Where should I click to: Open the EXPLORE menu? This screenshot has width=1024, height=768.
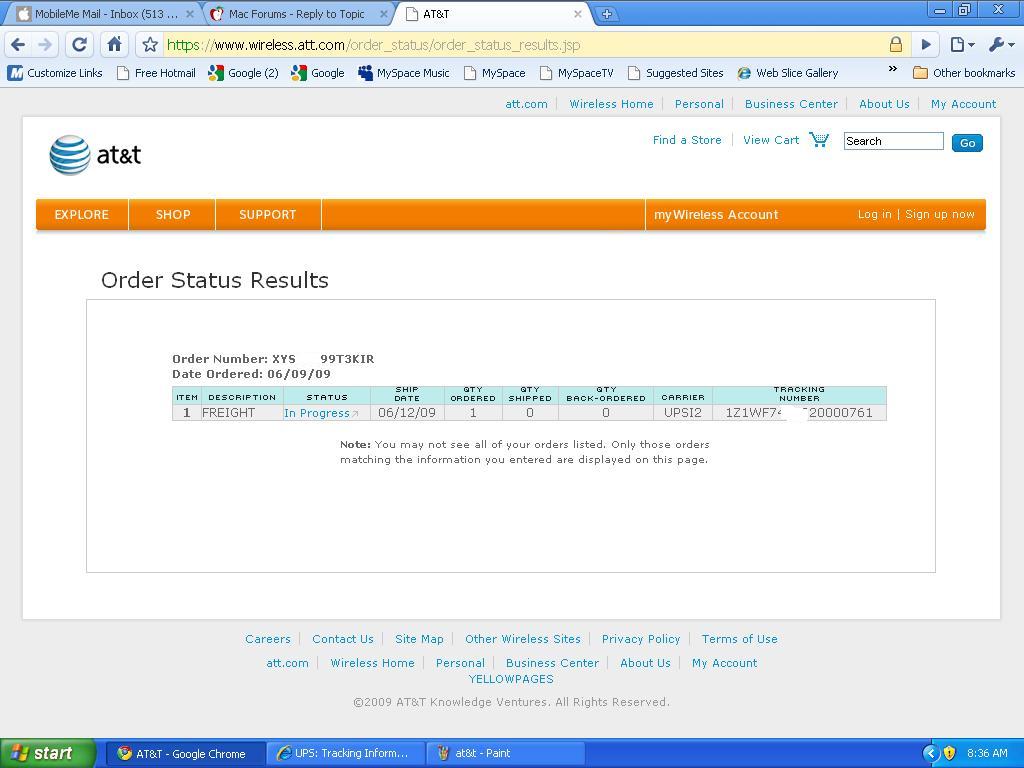coord(82,214)
